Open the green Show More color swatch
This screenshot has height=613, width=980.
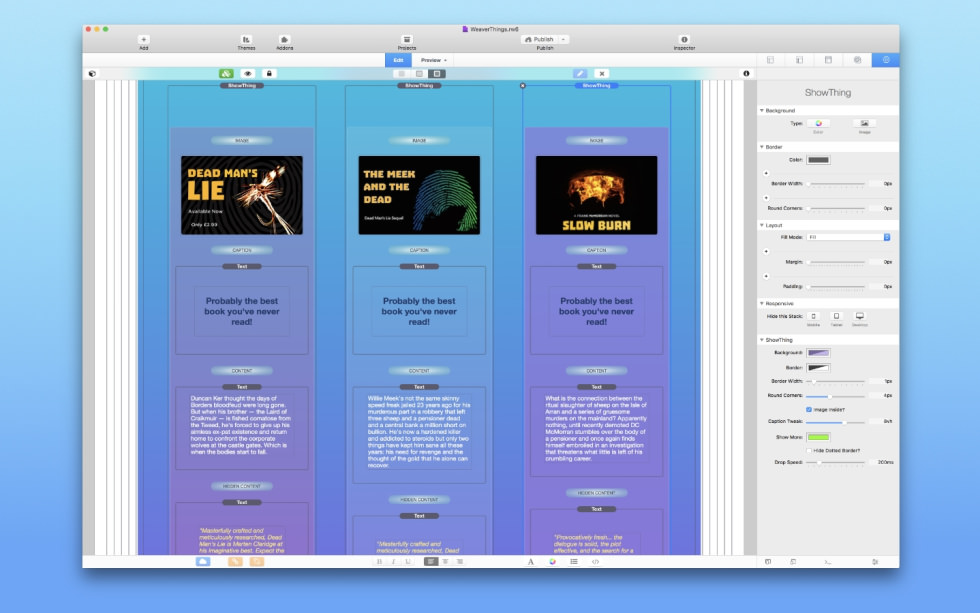tap(818, 437)
